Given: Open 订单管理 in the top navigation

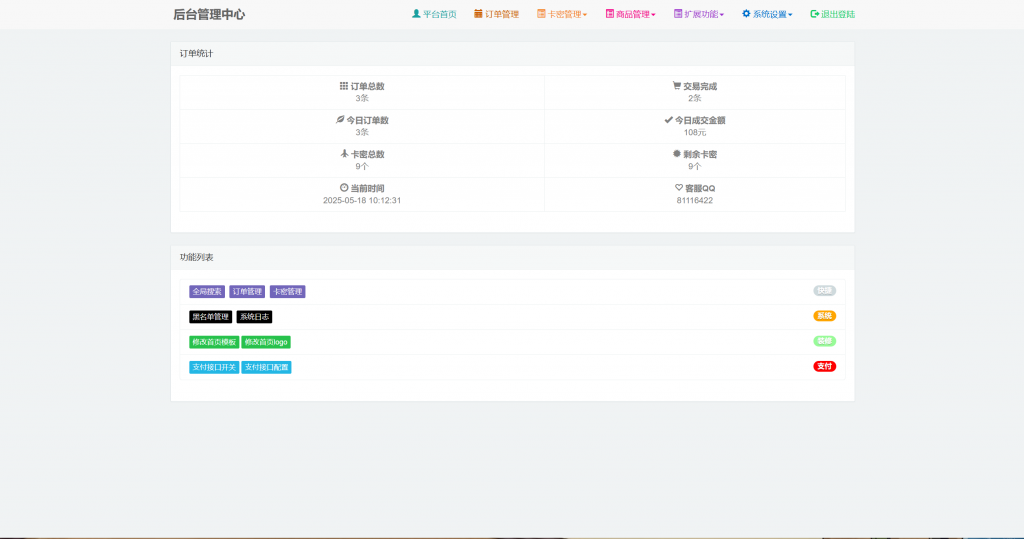Looking at the screenshot, I should (496, 15).
